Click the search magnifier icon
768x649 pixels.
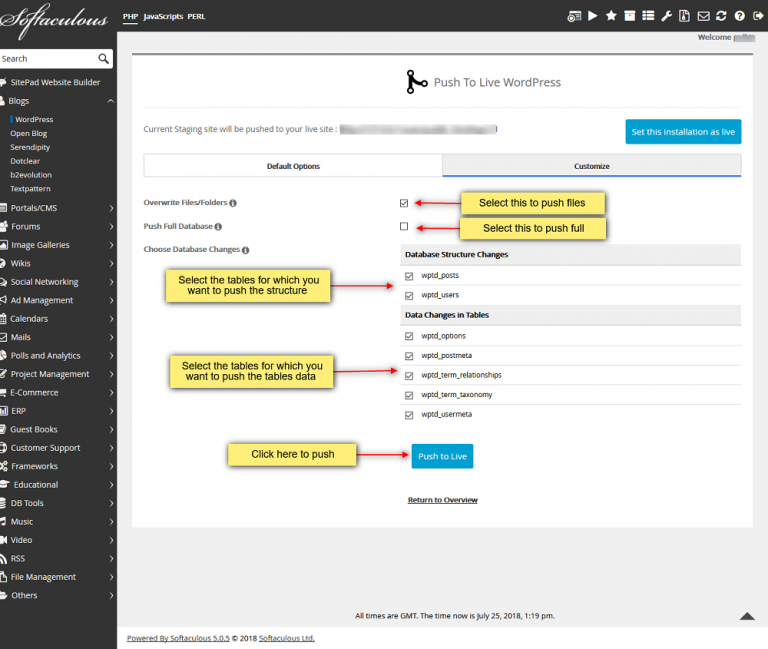[104, 59]
